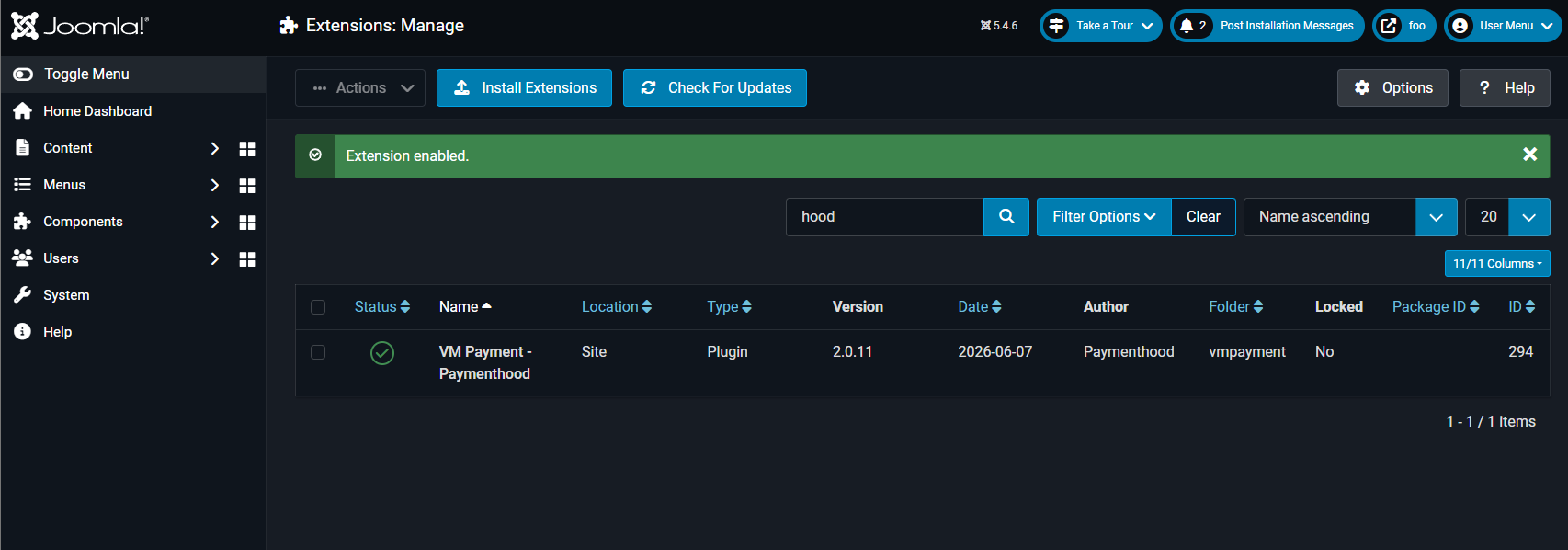Screen dimensions: 1568x550
Task: Click the toolbar Help button
Action: coord(1506,88)
